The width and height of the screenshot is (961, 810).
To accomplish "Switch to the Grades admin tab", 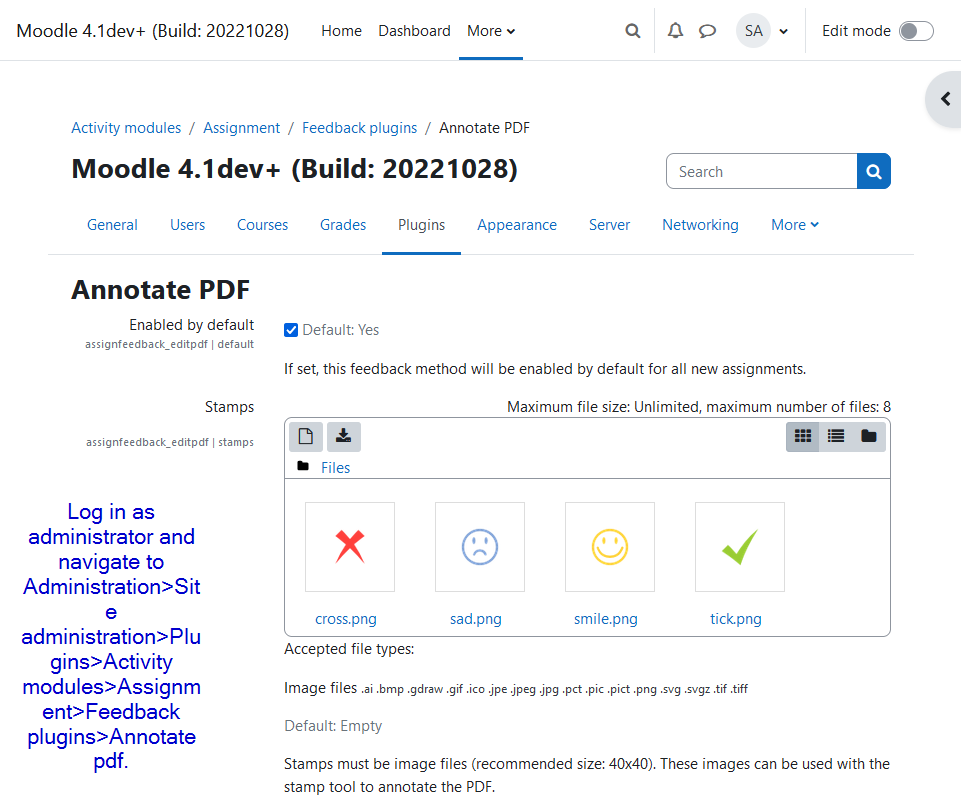I will coord(343,225).
